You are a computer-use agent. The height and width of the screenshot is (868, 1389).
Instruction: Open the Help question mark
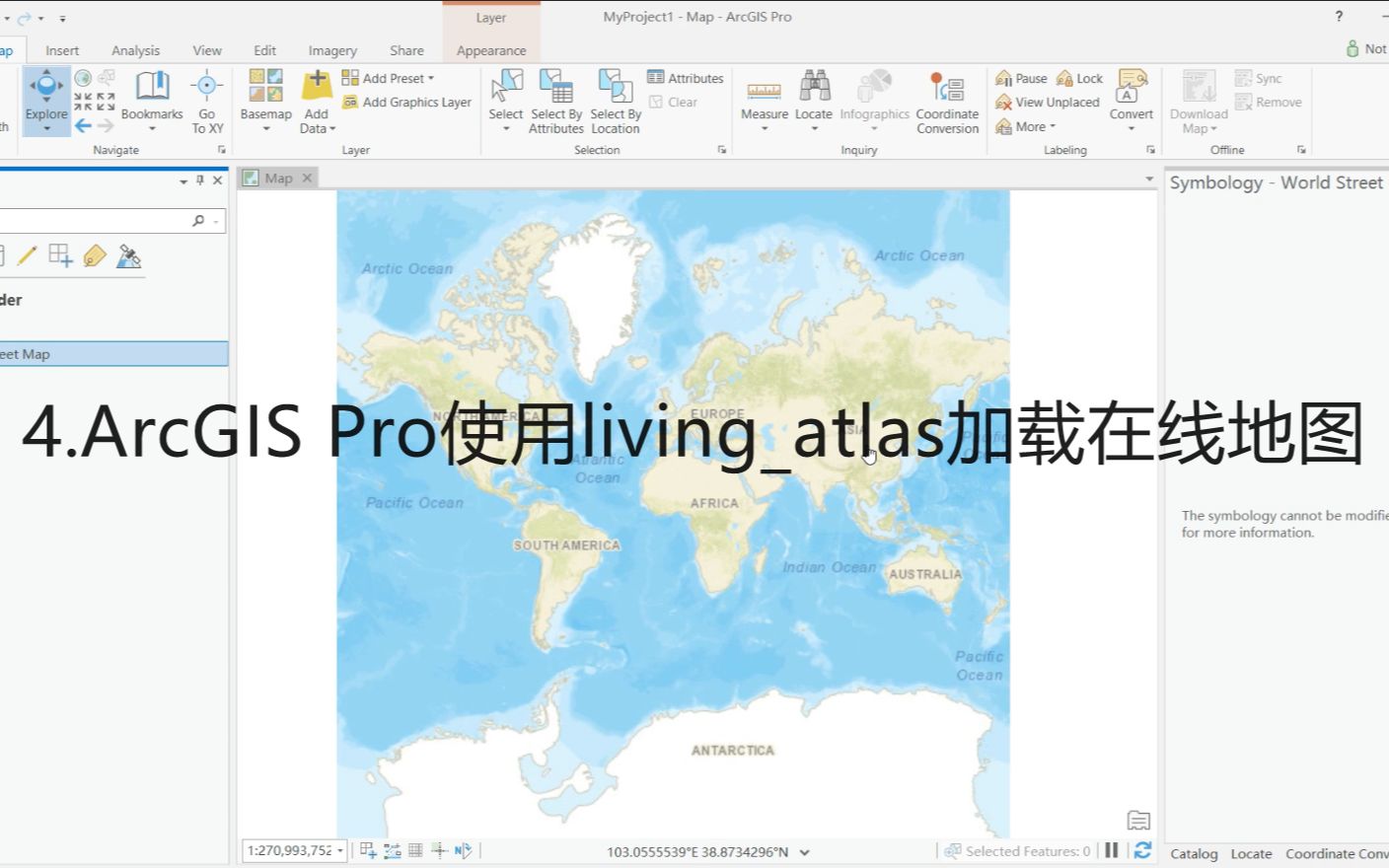[x=1339, y=16]
